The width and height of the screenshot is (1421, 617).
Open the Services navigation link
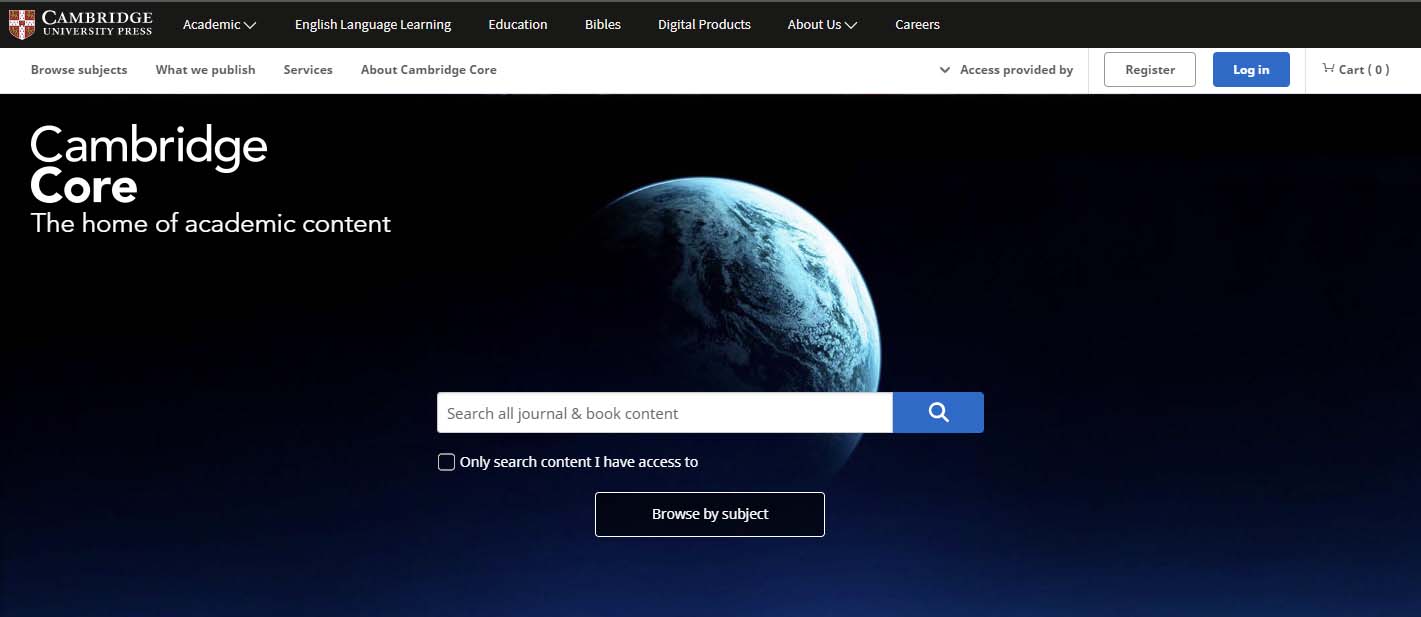pyautogui.click(x=308, y=70)
